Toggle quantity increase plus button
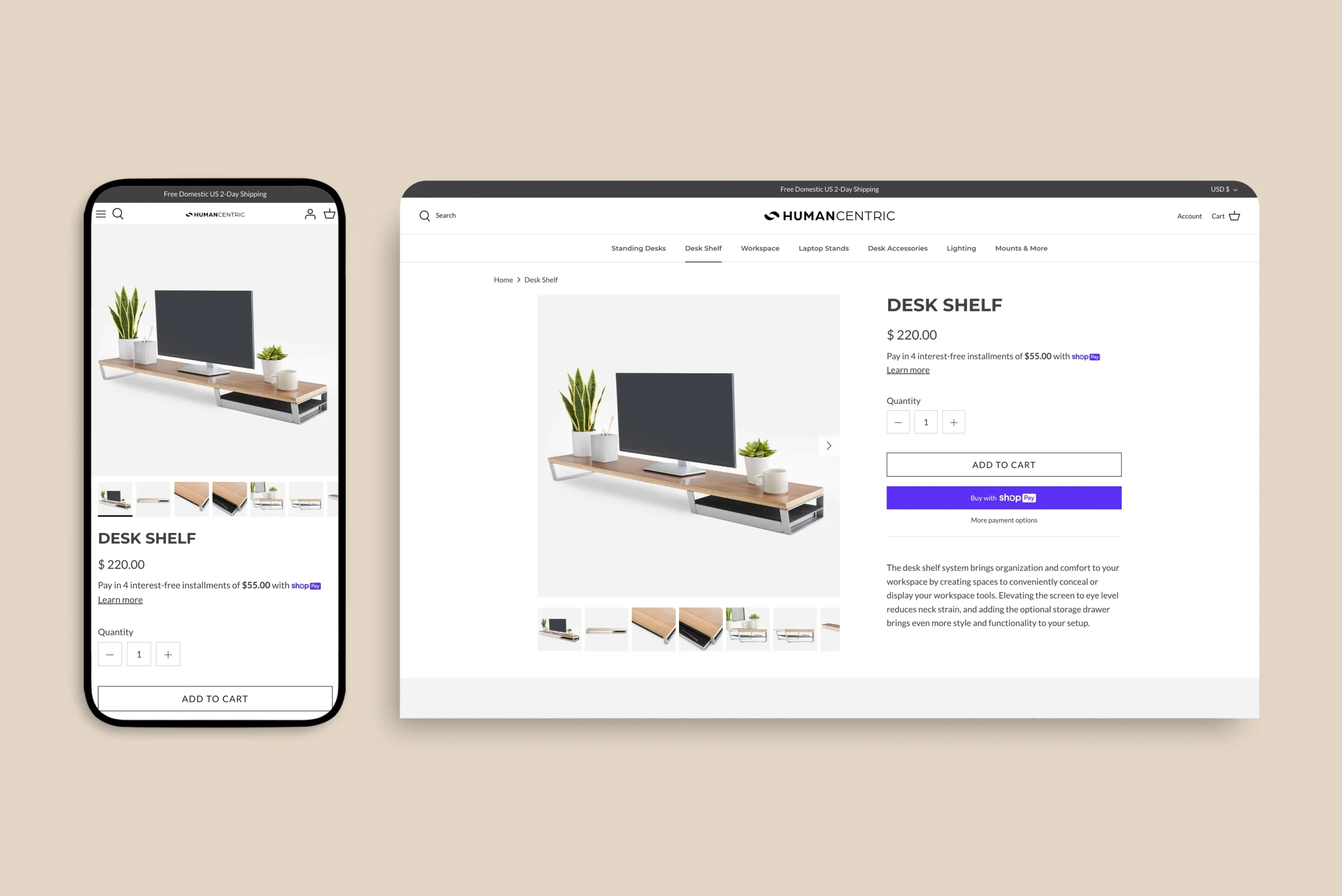 click(953, 421)
